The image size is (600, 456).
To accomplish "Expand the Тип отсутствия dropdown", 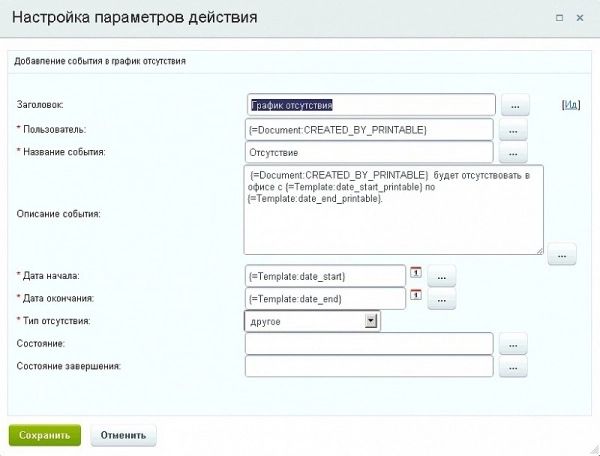I will (371, 321).
